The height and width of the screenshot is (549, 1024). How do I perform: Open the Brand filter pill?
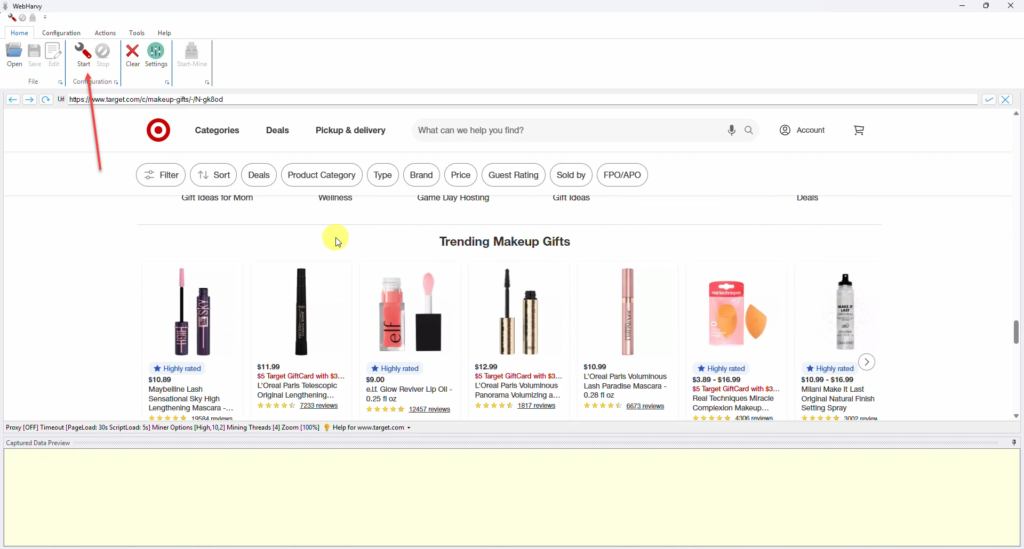tap(421, 175)
